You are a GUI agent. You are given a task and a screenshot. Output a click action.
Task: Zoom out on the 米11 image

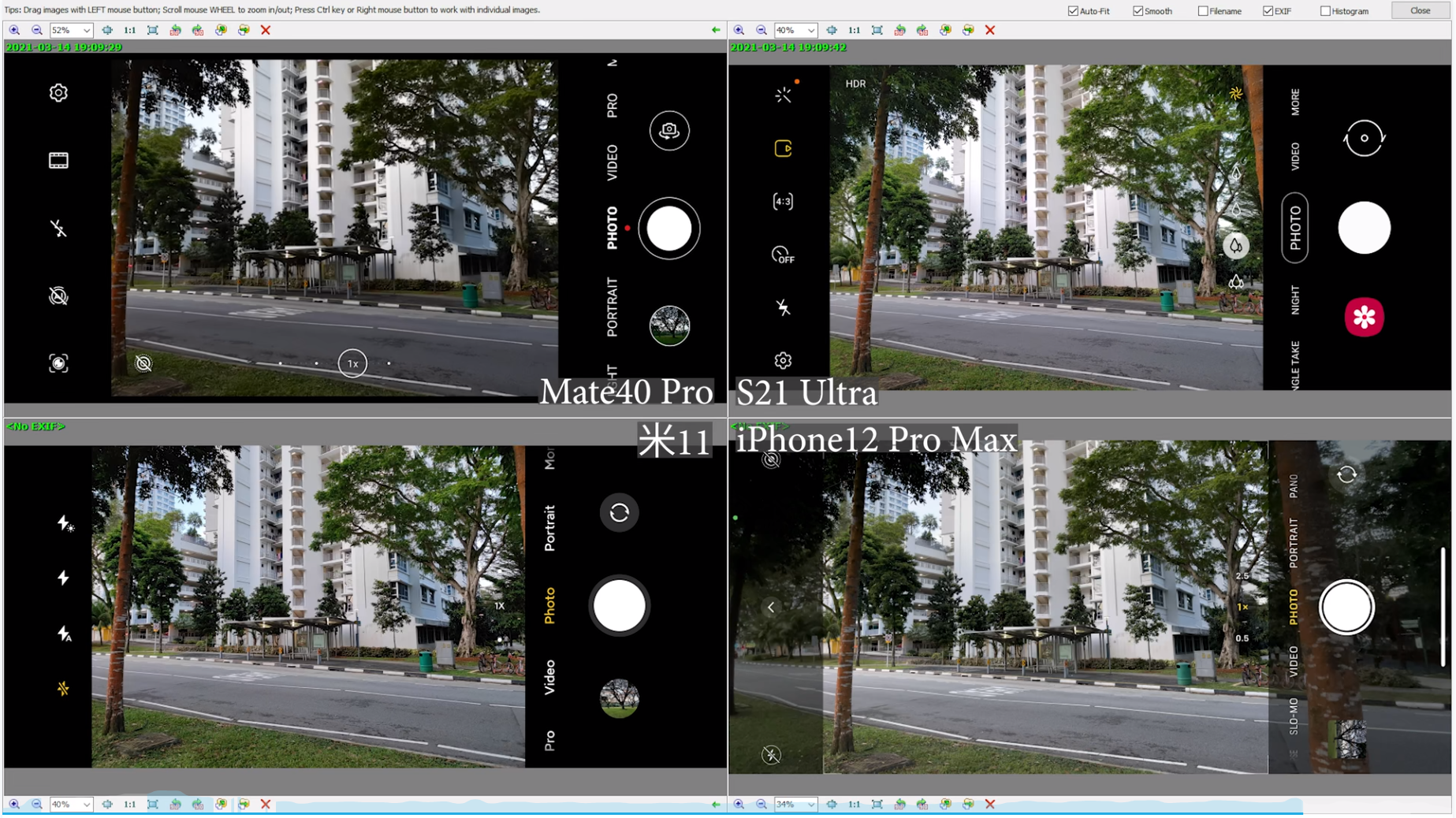[x=36, y=805]
